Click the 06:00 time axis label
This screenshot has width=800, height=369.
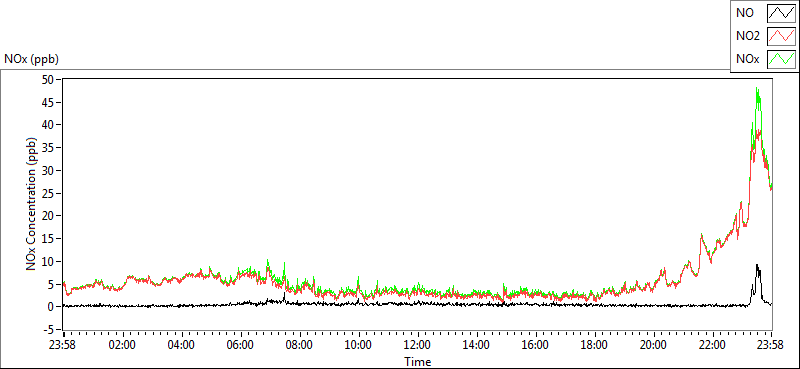point(240,345)
